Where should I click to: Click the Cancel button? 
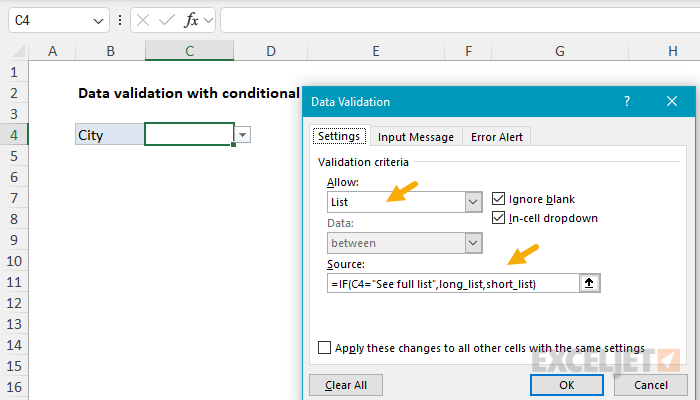pyautogui.click(x=650, y=385)
